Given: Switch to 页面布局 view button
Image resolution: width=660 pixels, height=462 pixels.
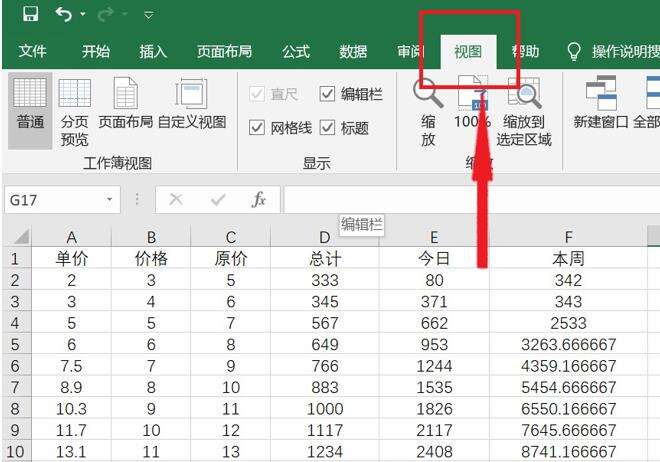Looking at the screenshot, I should [x=125, y=103].
